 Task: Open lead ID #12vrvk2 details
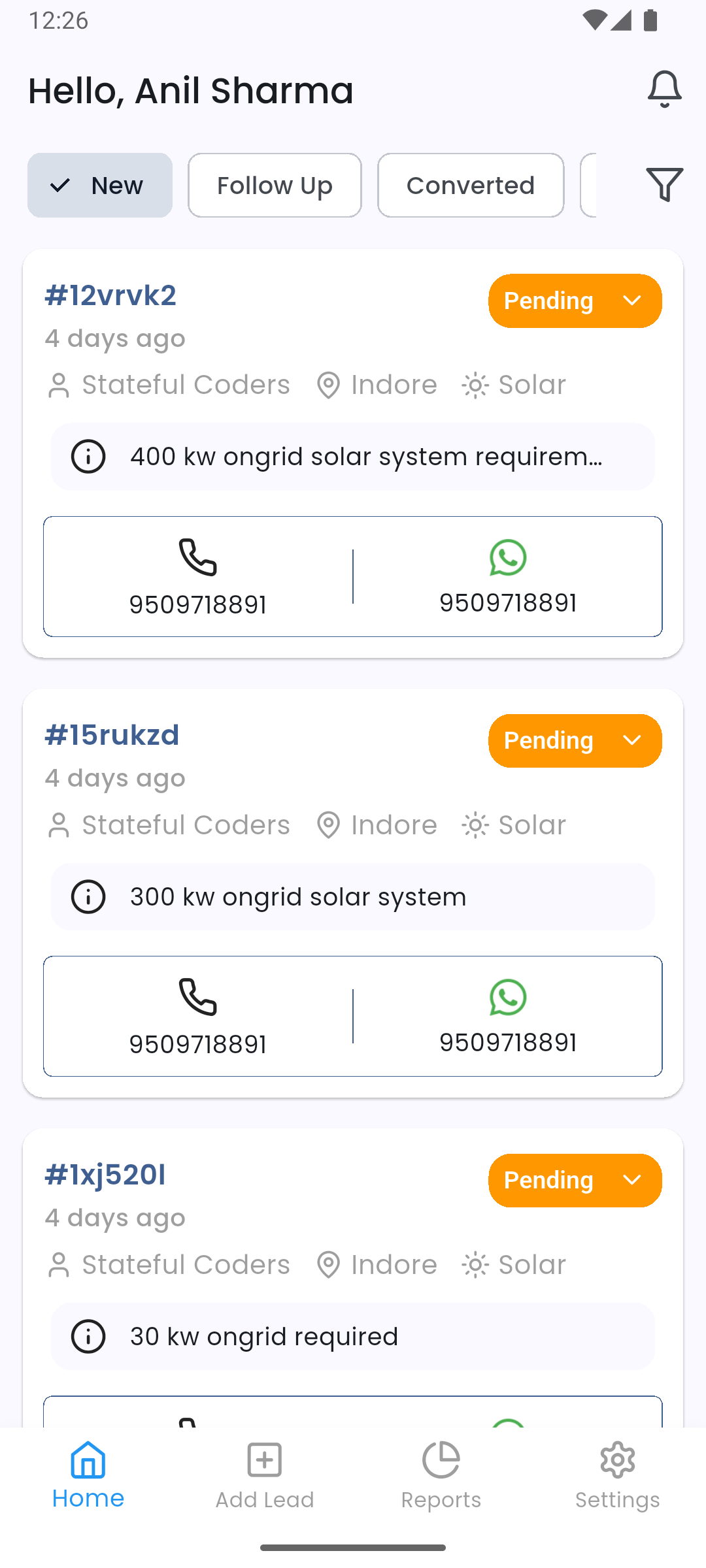(110, 295)
